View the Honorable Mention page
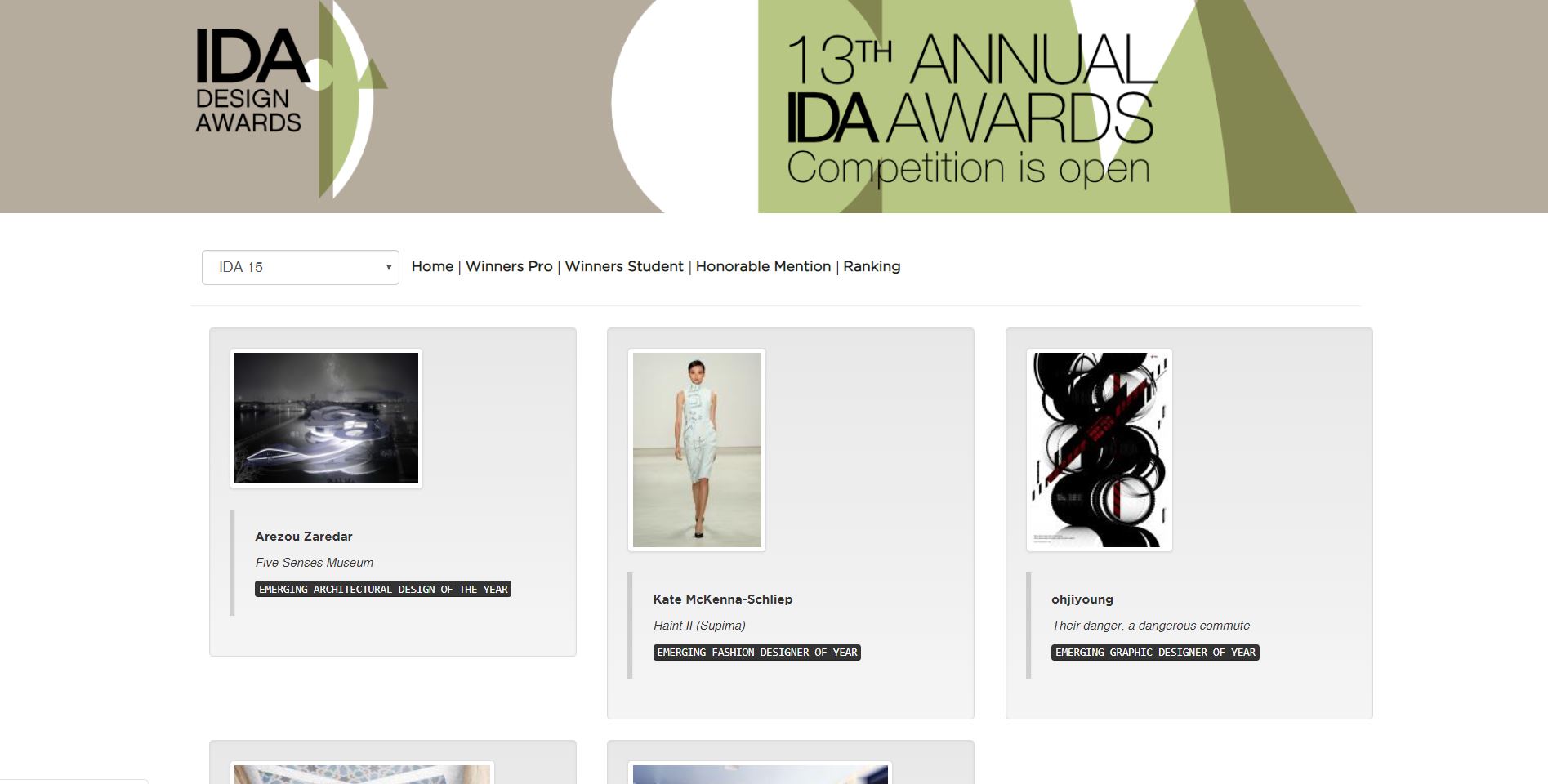Viewport: 1548px width, 784px height. (763, 266)
